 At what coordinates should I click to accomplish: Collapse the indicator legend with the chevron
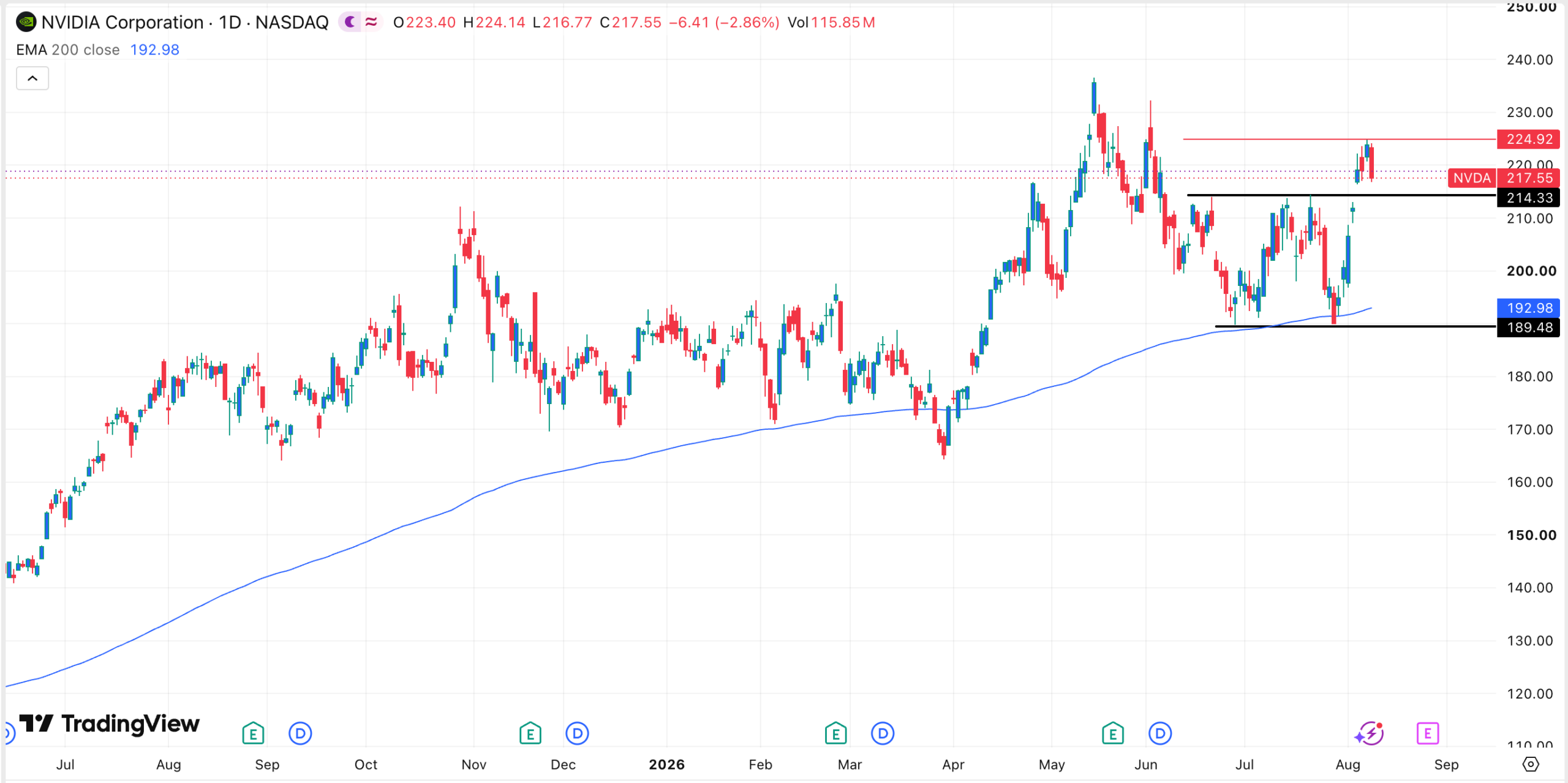coord(32,78)
